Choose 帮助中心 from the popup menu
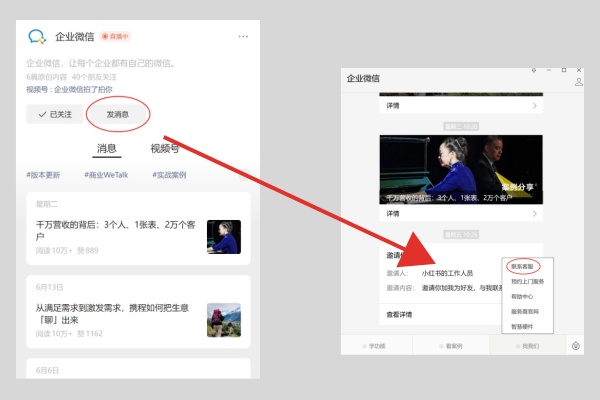Image resolution: width=600 pixels, height=400 pixels. click(x=522, y=296)
